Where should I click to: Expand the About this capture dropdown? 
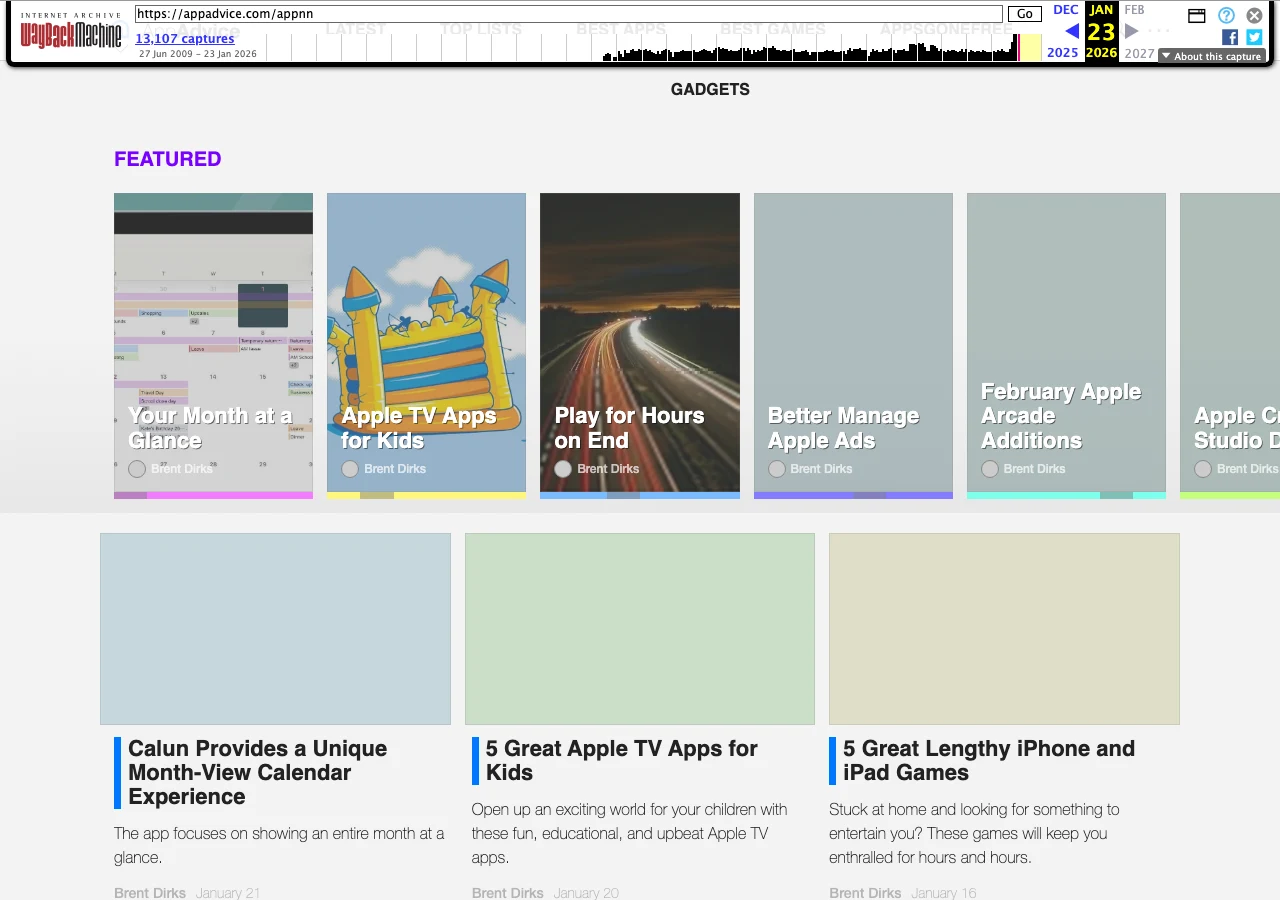pos(1212,56)
